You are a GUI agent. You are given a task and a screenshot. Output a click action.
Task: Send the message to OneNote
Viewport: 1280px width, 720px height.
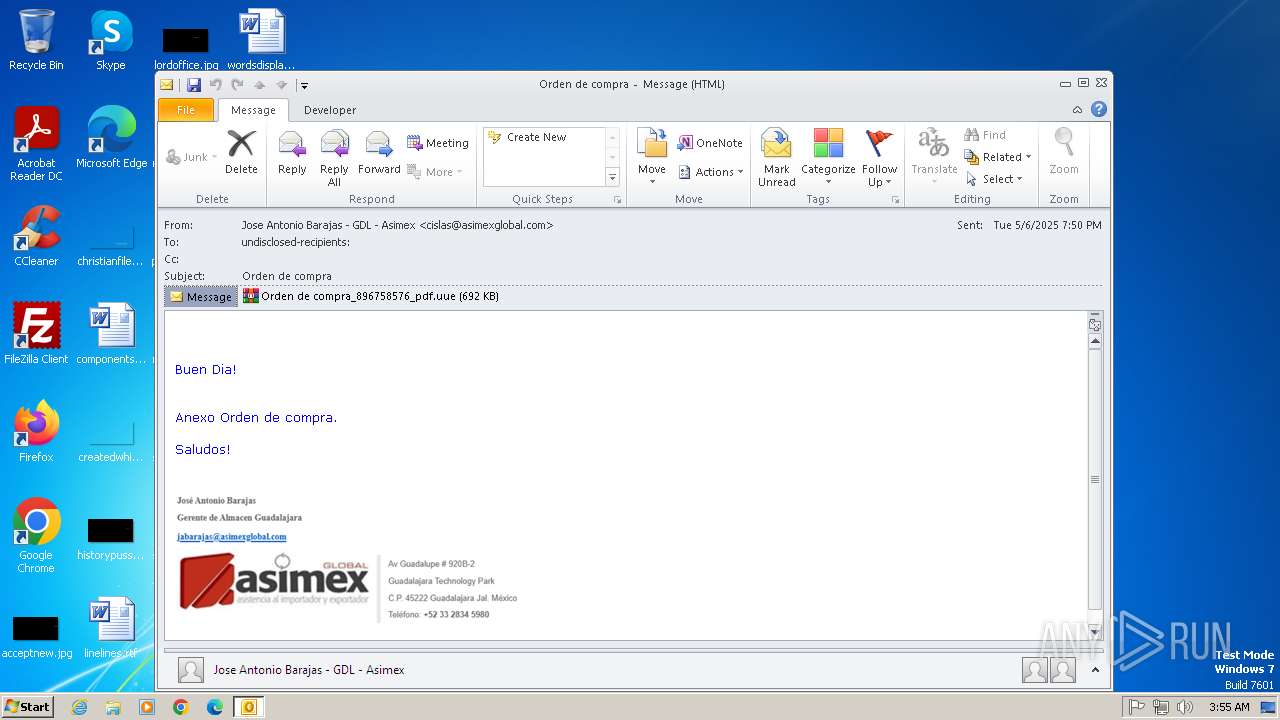click(710, 143)
